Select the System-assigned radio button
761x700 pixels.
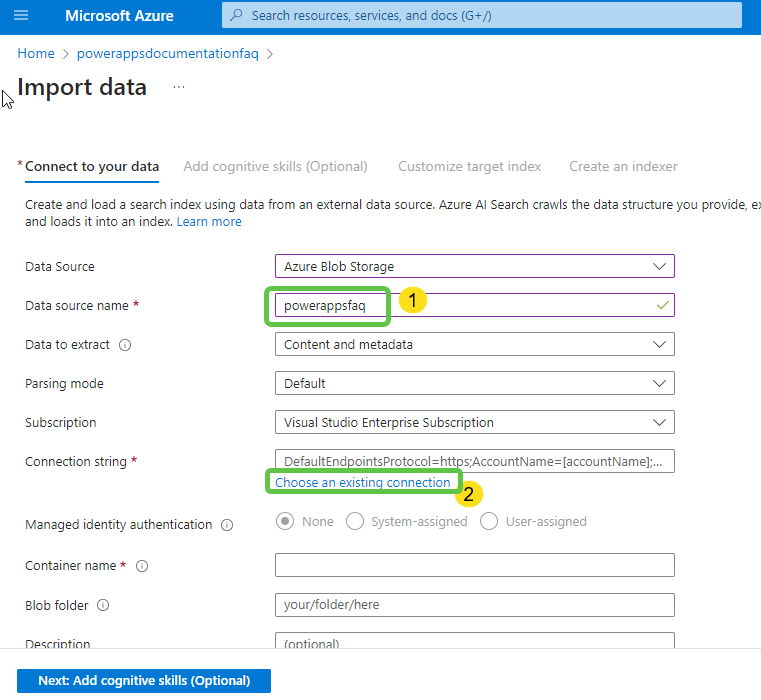coord(354,521)
